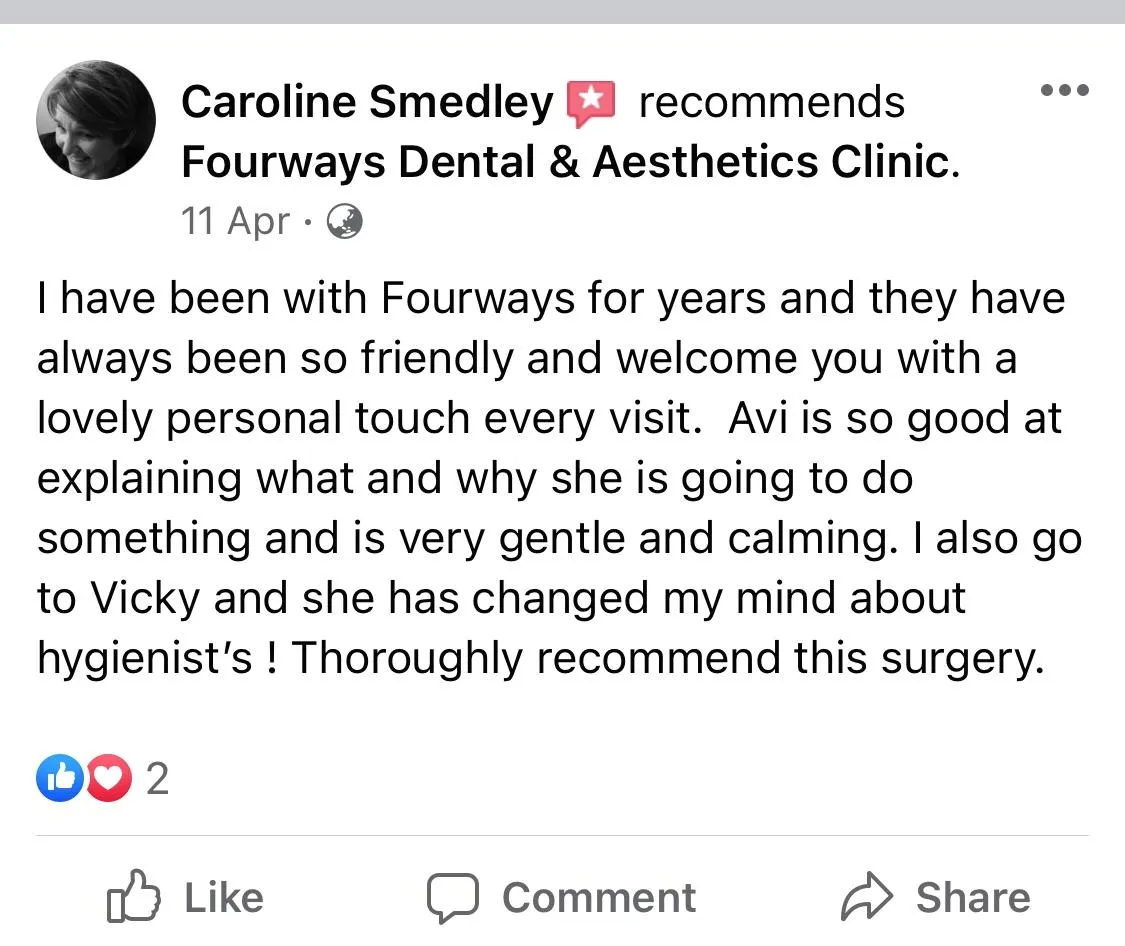Viewport: 1125px width, 946px height.
Task: Click the blue thumbs-up reaction icon
Action: coord(60,777)
